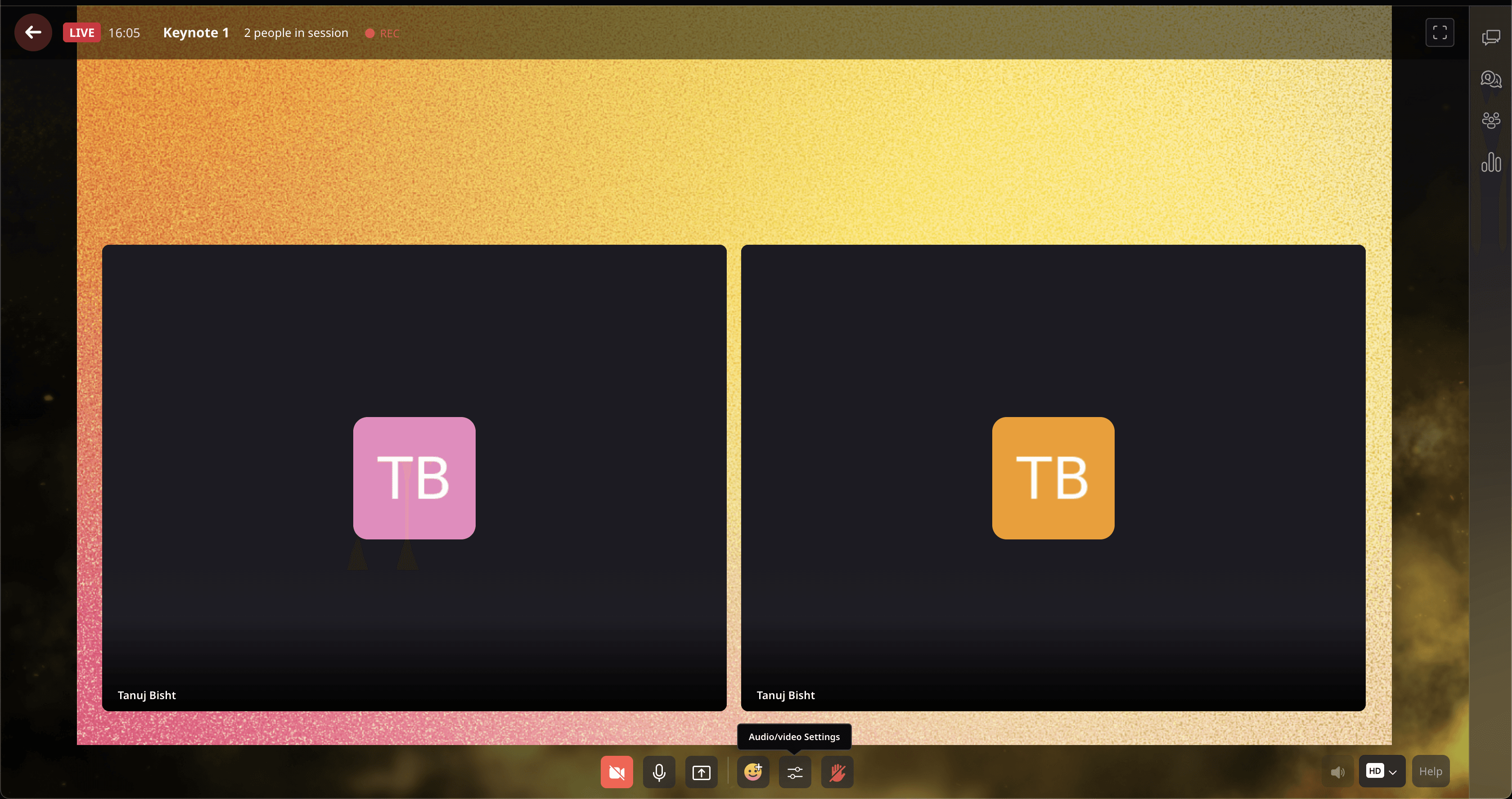Open the emoji reactions picker
1512x799 pixels.
[x=753, y=772]
